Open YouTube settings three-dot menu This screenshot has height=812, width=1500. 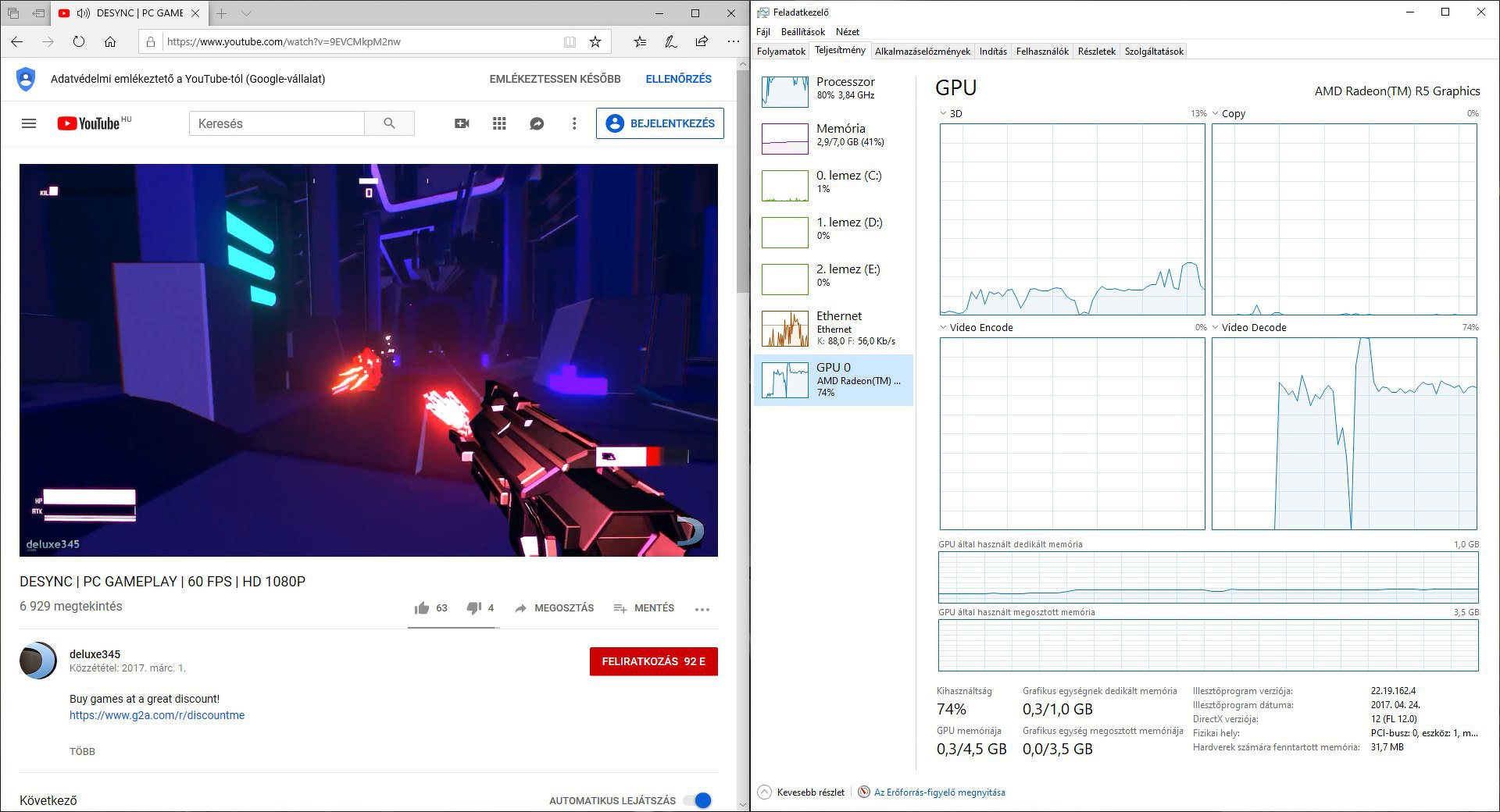click(574, 123)
